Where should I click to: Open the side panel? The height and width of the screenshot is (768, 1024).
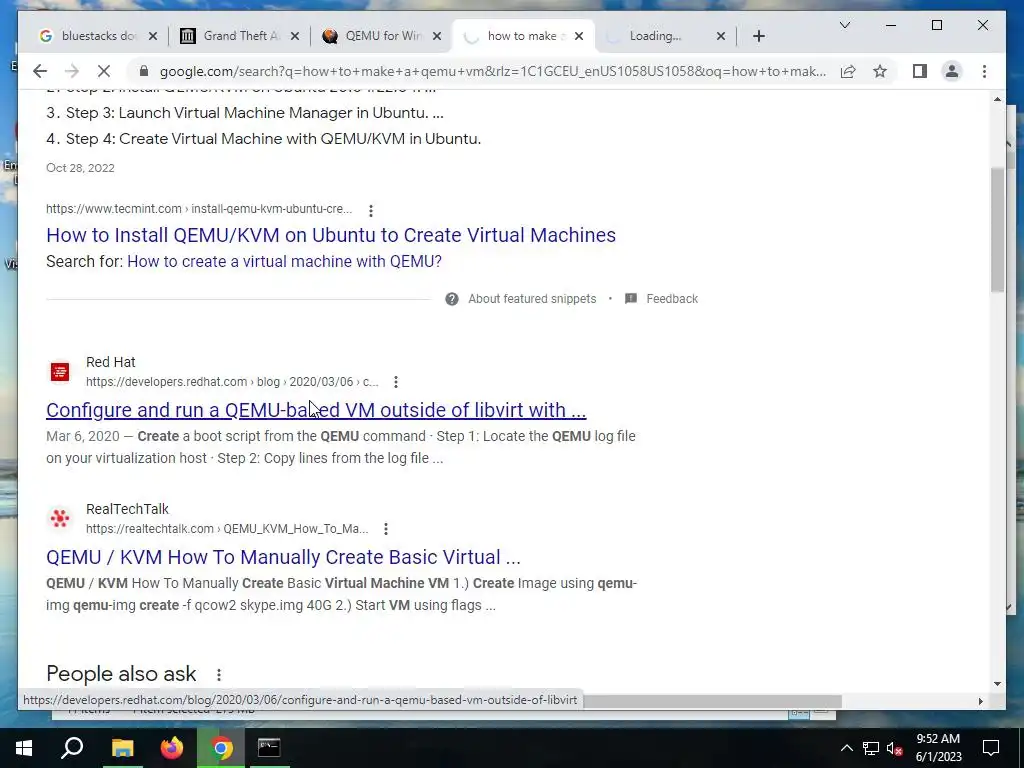[920, 71]
